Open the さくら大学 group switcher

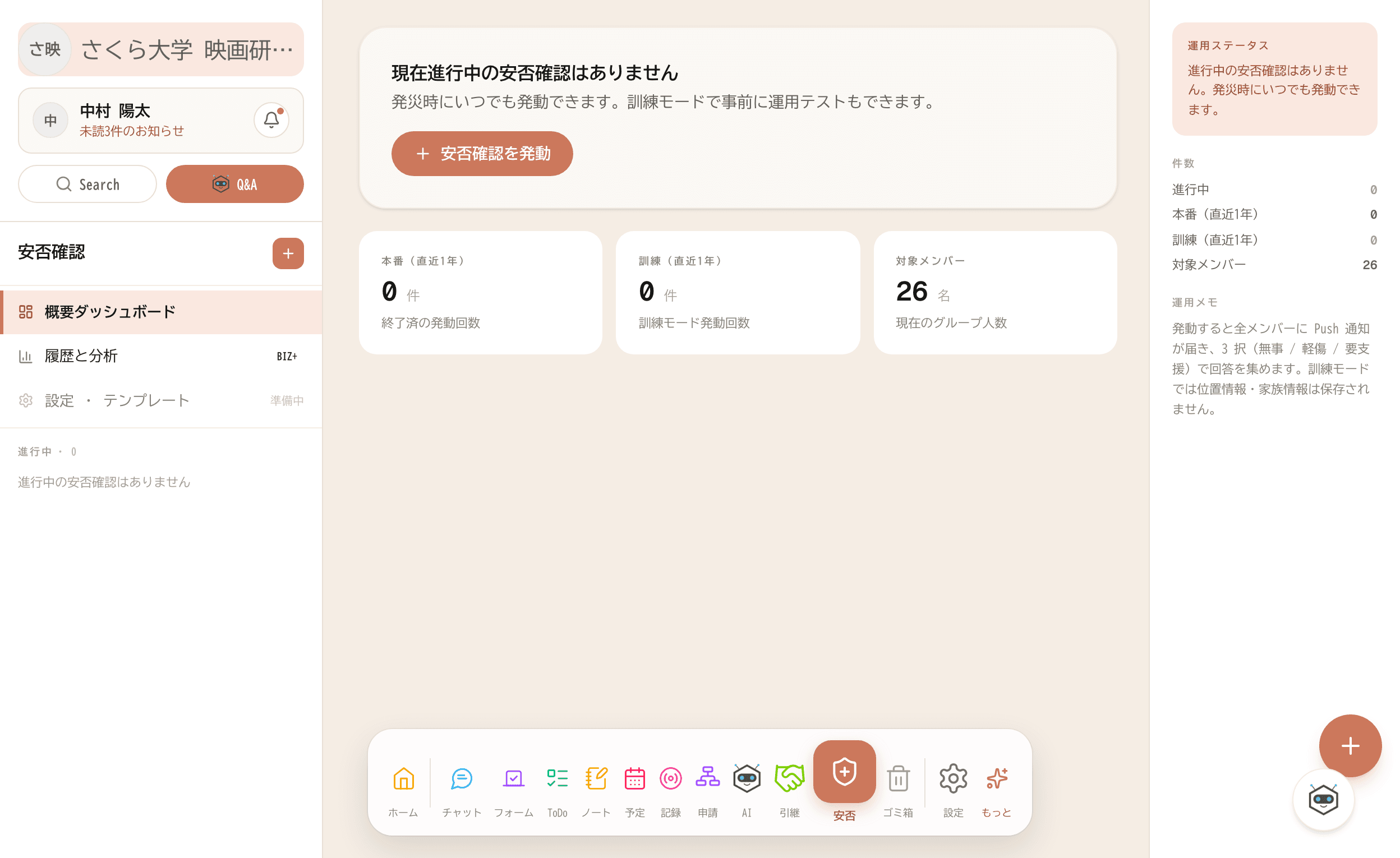coord(161,49)
